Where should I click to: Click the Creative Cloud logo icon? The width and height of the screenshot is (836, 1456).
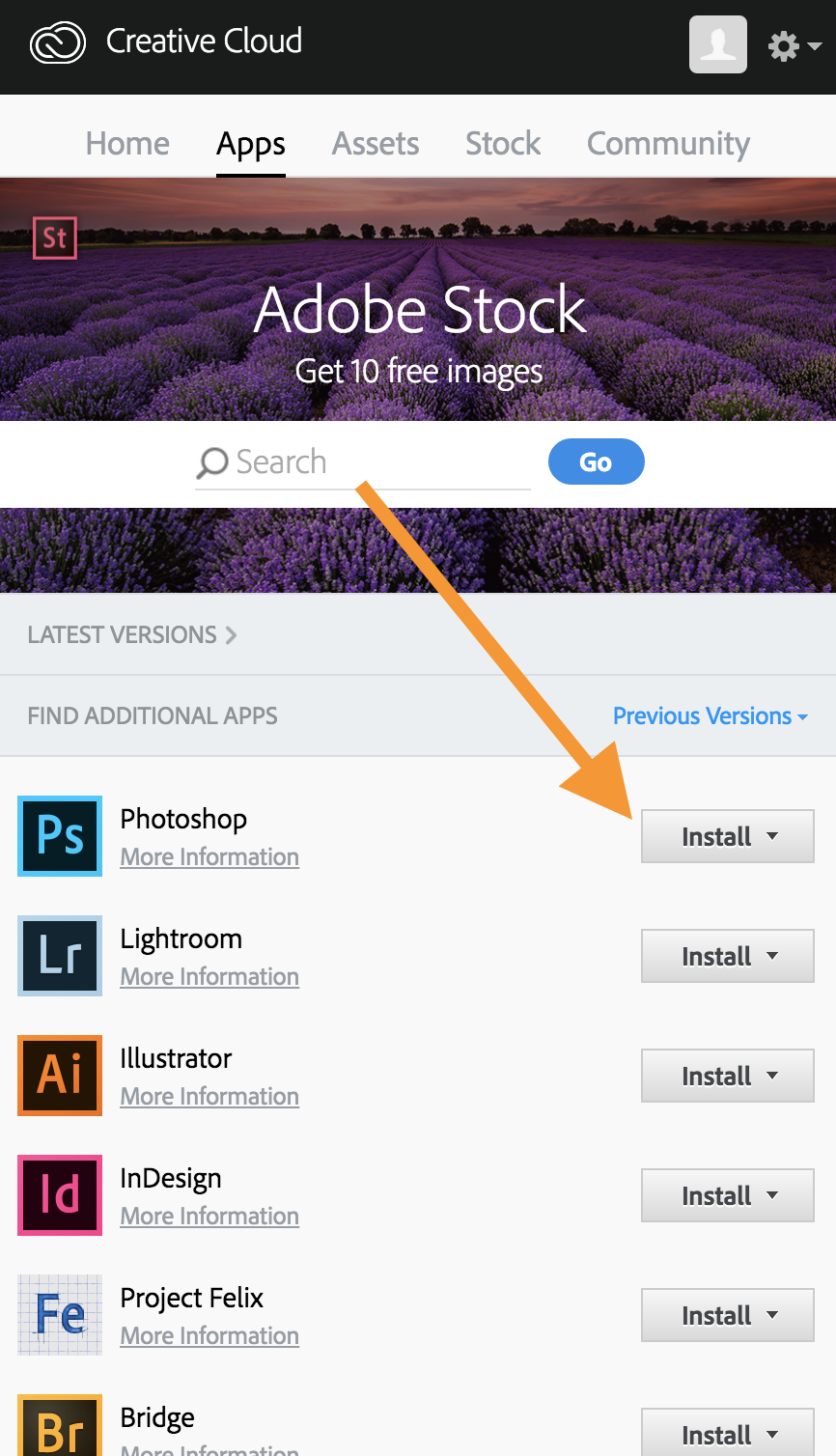(58, 43)
